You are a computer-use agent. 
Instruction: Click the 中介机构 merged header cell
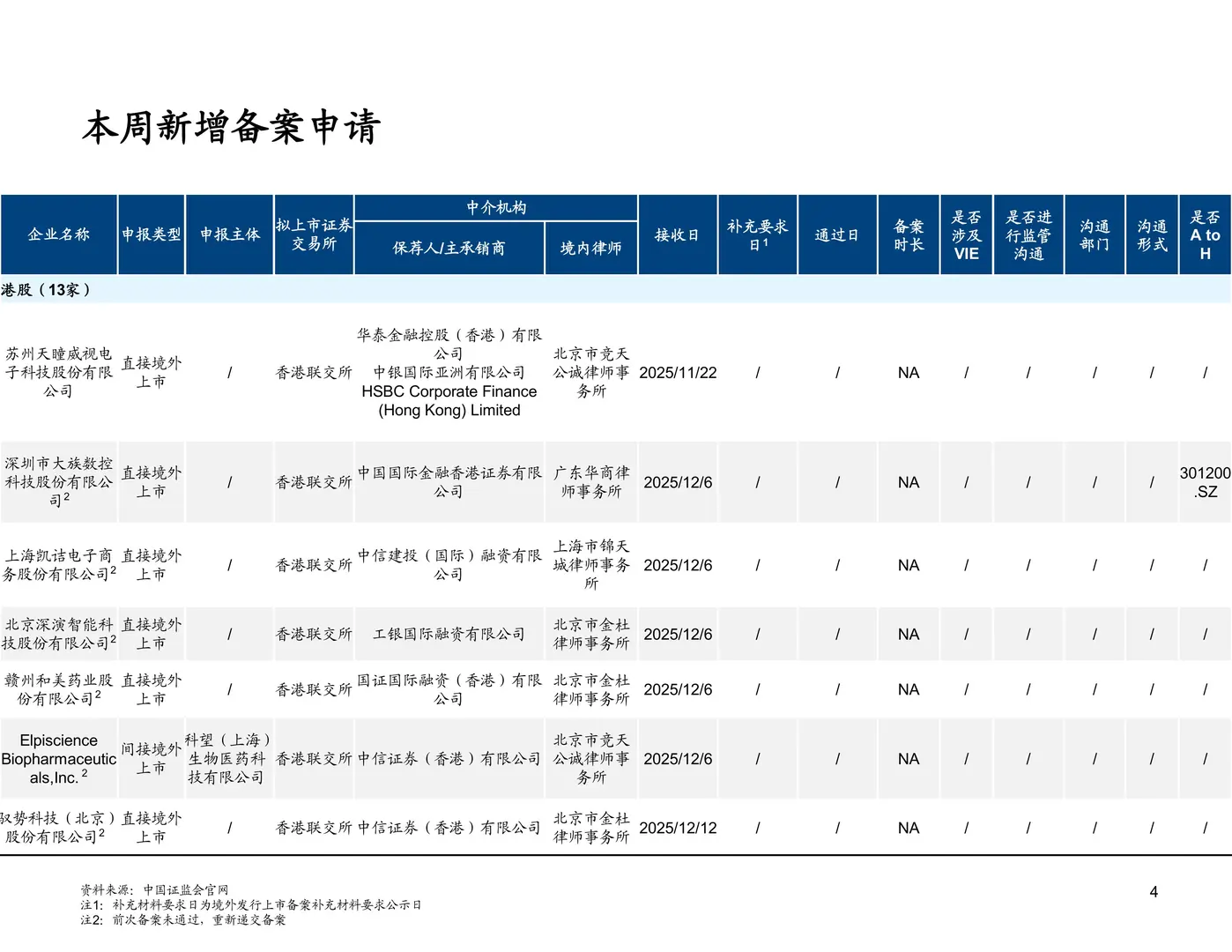coord(496,208)
